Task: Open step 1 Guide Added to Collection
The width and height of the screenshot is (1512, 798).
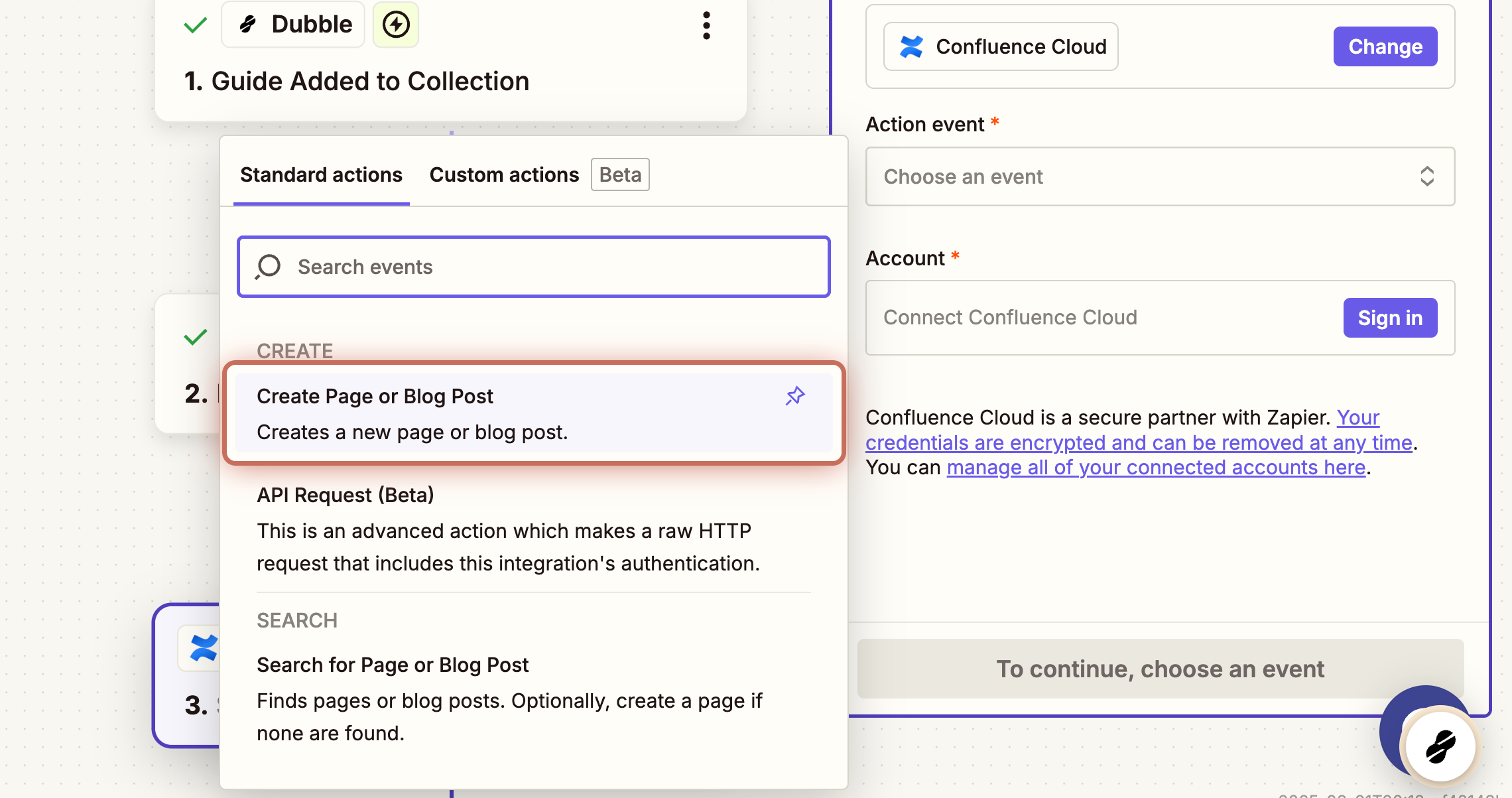Action: pyautogui.click(x=357, y=82)
